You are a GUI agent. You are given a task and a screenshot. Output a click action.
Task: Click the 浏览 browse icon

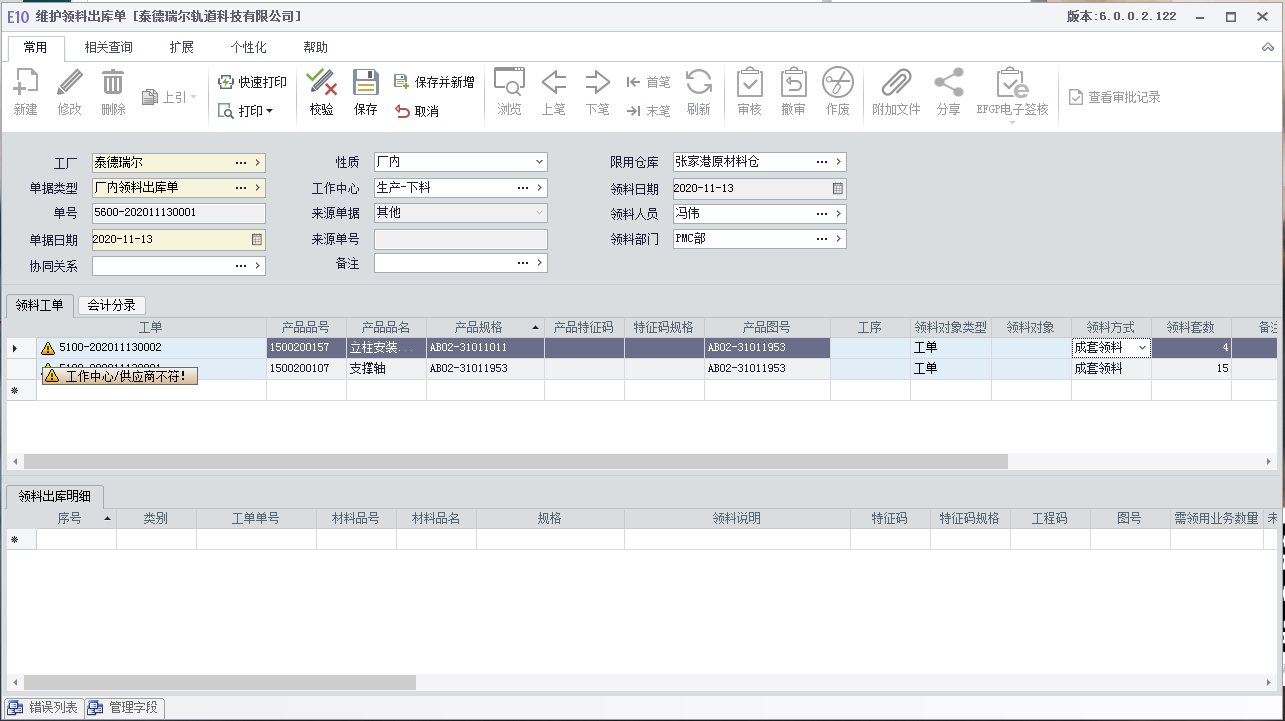click(510, 83)
